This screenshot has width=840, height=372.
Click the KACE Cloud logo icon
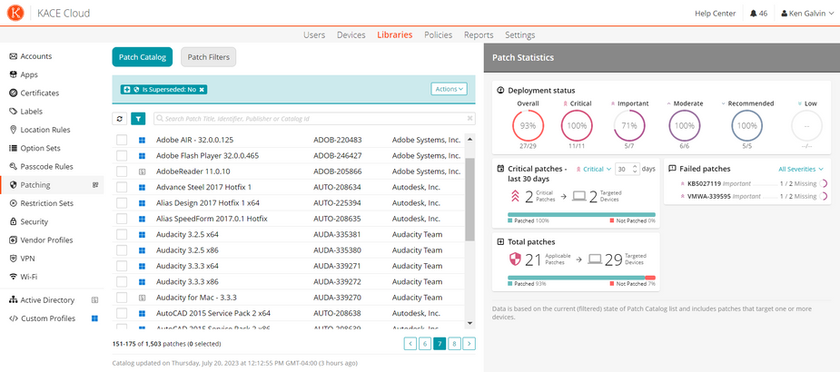pyautogui.click(x=16, y=13)
